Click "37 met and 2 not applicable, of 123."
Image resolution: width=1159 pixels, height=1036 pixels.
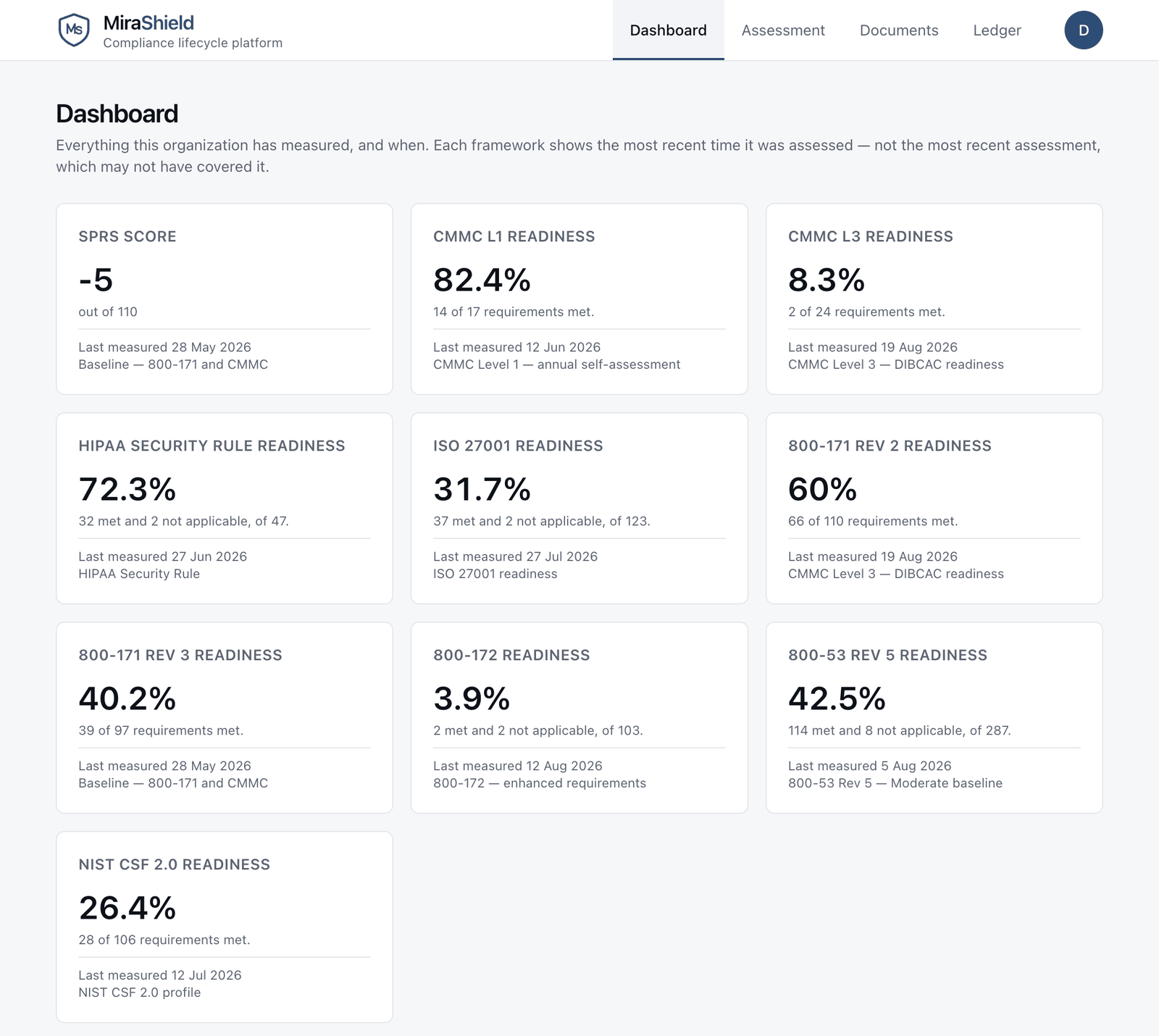542,522
